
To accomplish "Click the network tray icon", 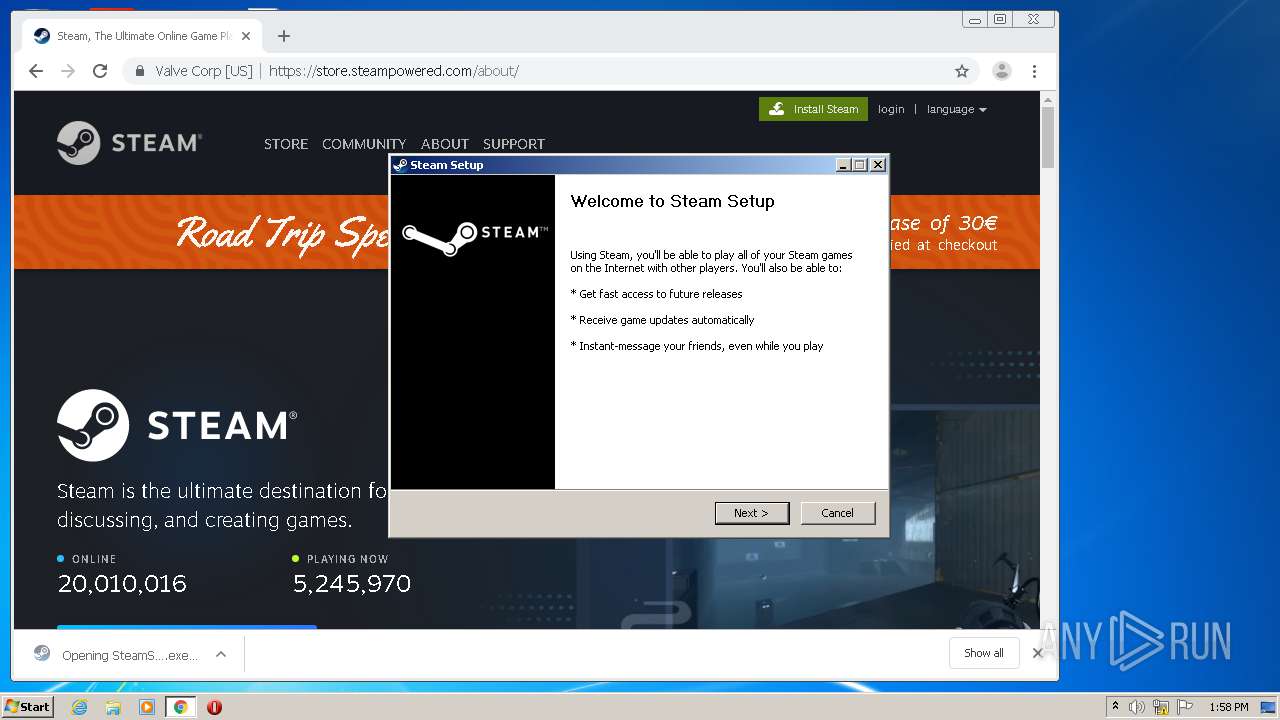I will [1161, 707].
